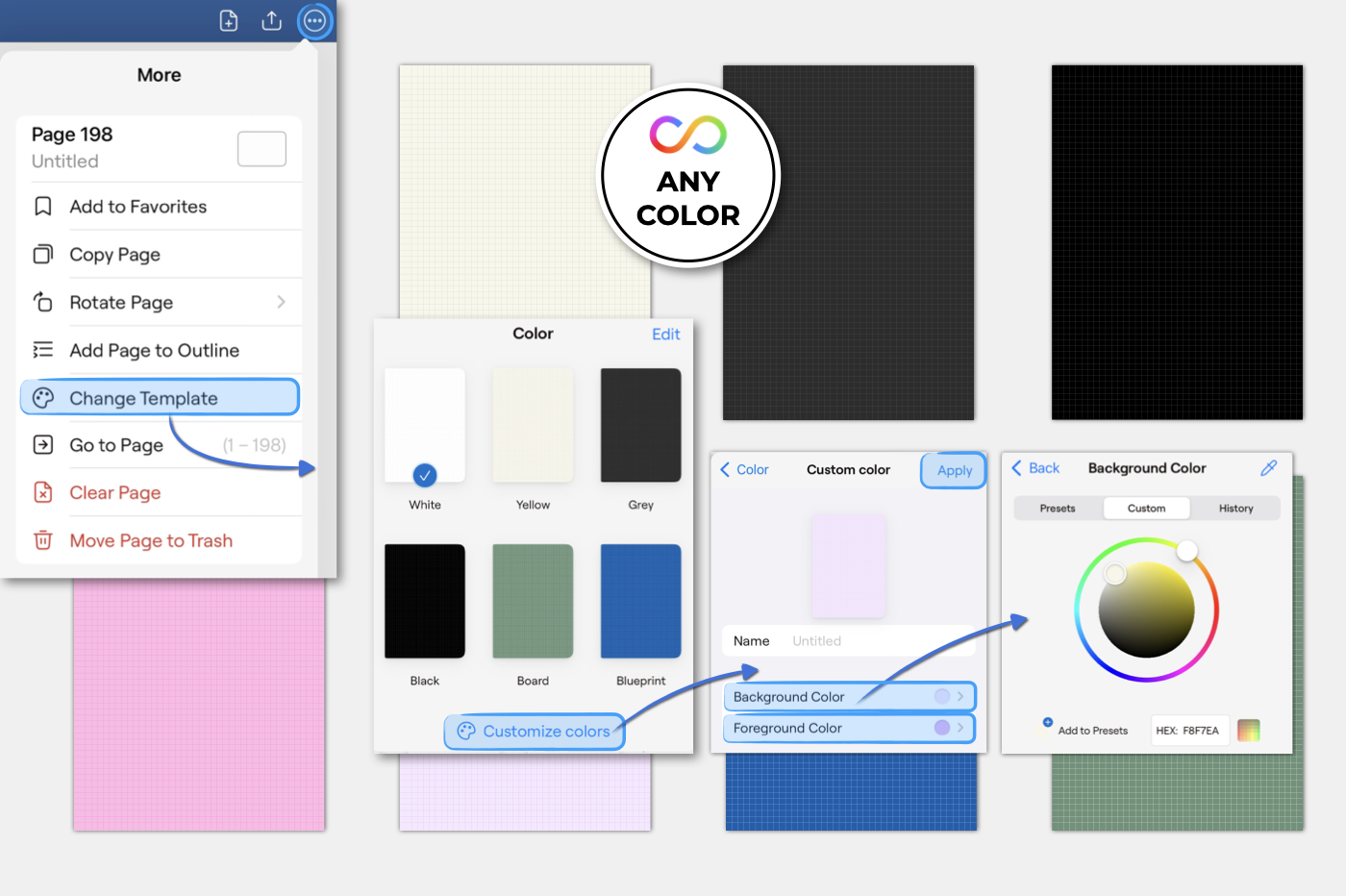Click the Name input field
Image resolution: width=1346 pixels, height=896 pixels.
(x=875, y=641)
